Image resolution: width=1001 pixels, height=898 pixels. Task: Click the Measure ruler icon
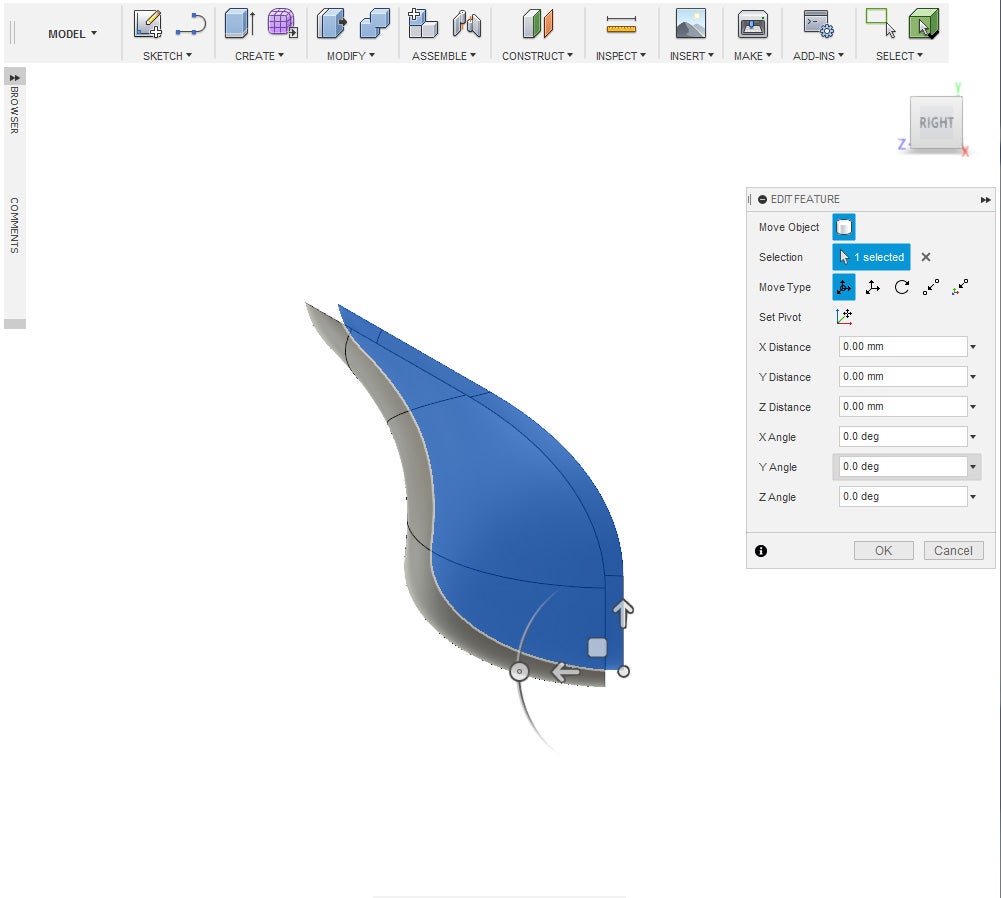(x=621, y=25)
